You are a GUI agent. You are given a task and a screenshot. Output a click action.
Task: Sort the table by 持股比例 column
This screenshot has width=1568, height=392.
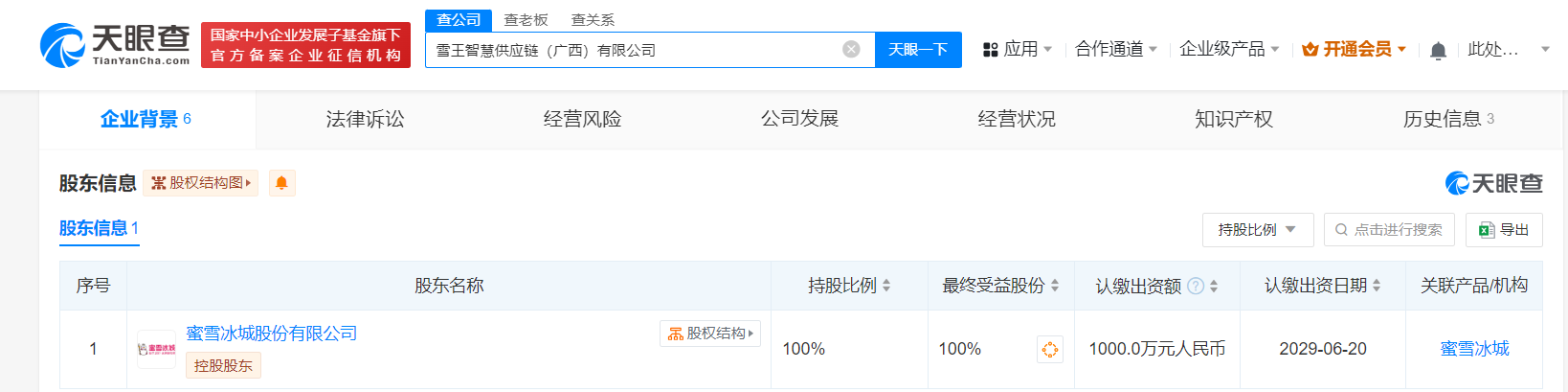pyautogui.click(x=886, y=286)
